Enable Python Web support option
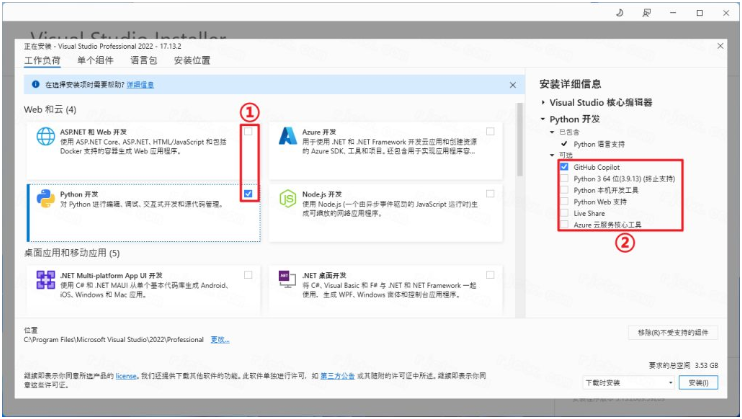Viewport: 742px width, 419px height. [x=564, y=201]
